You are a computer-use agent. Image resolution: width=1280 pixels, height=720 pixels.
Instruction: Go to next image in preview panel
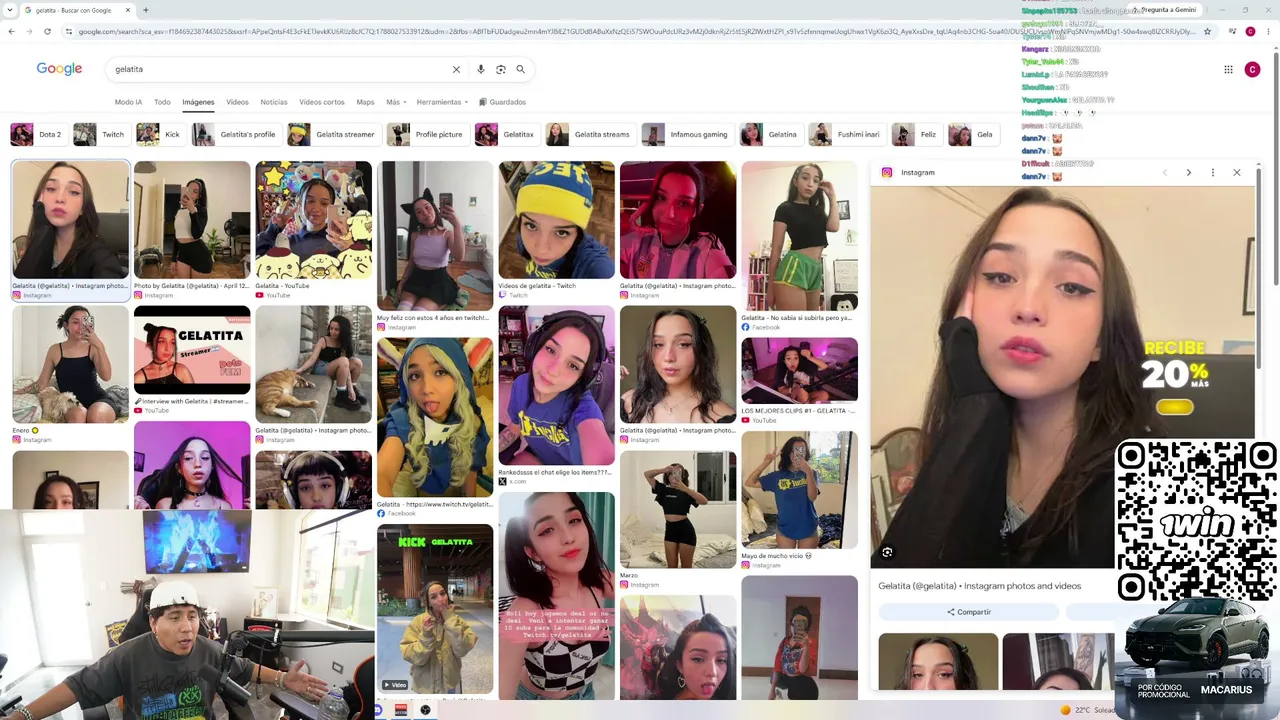coord(1188,172)
